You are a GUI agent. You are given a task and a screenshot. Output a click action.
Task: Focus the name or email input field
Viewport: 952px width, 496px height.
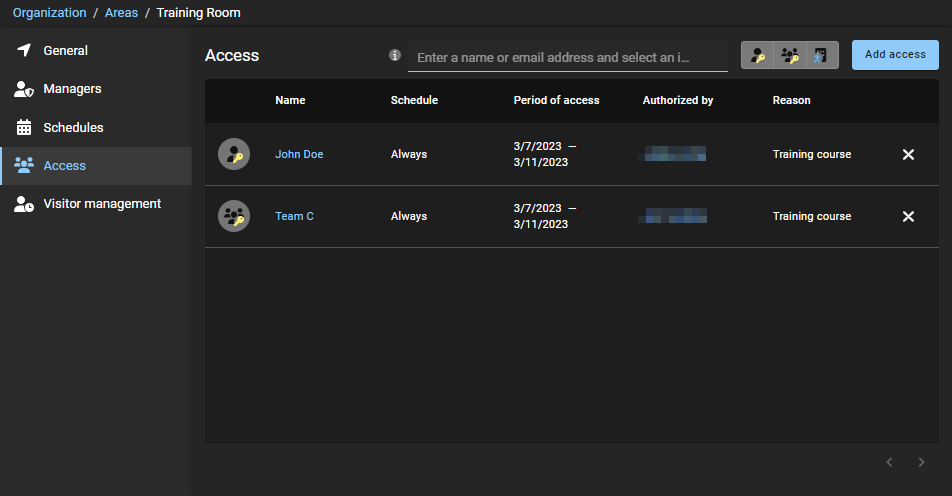coord(566,58)
